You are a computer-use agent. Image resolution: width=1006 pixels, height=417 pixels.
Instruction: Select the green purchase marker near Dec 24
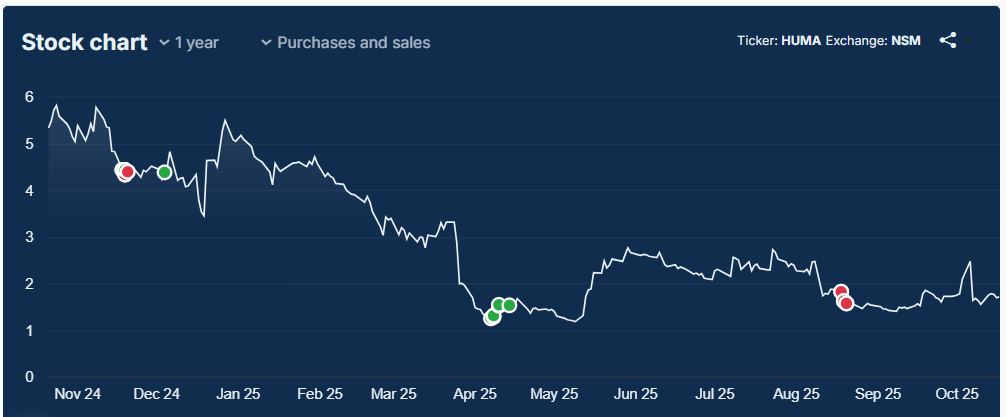[x=165, y=172]
